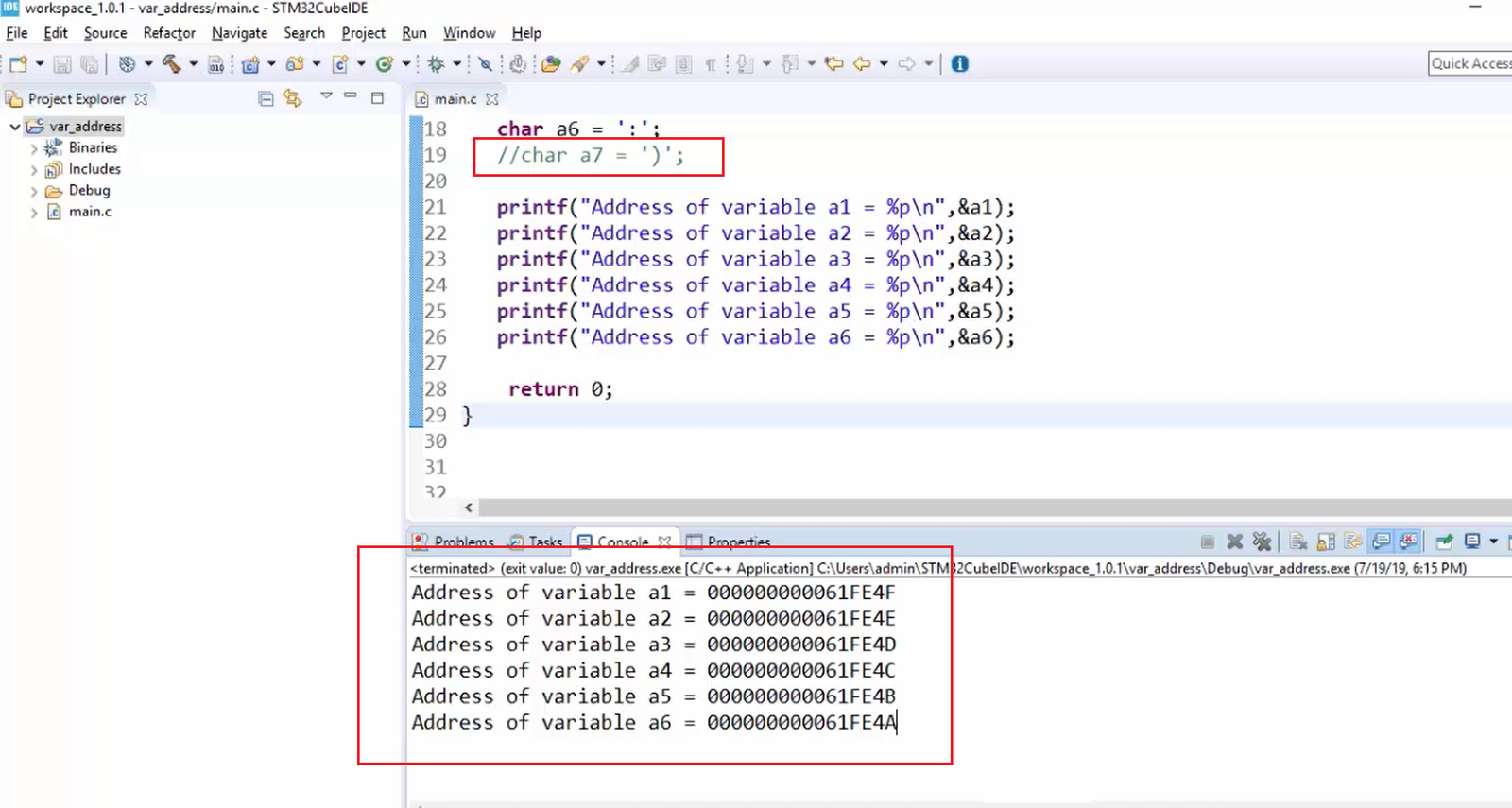Maximize the Project Explorer panel

coord(377,97)
